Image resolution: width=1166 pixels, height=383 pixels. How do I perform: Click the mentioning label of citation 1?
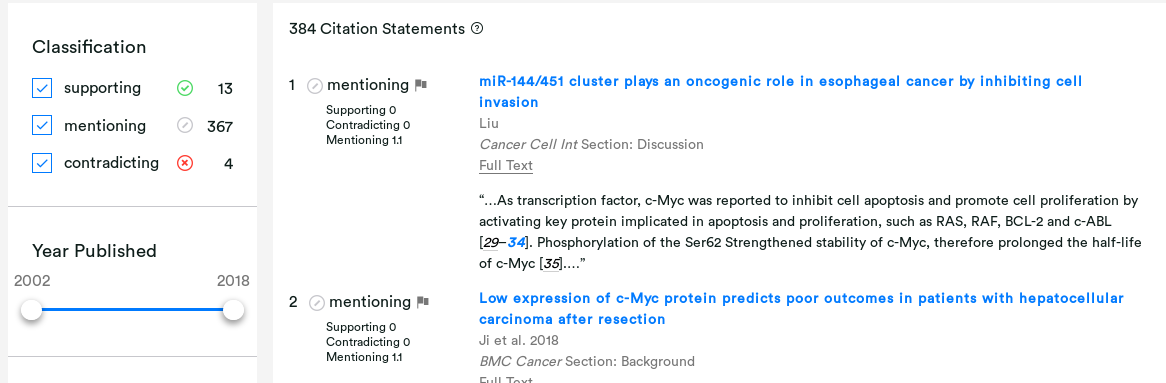coord(368,85)
